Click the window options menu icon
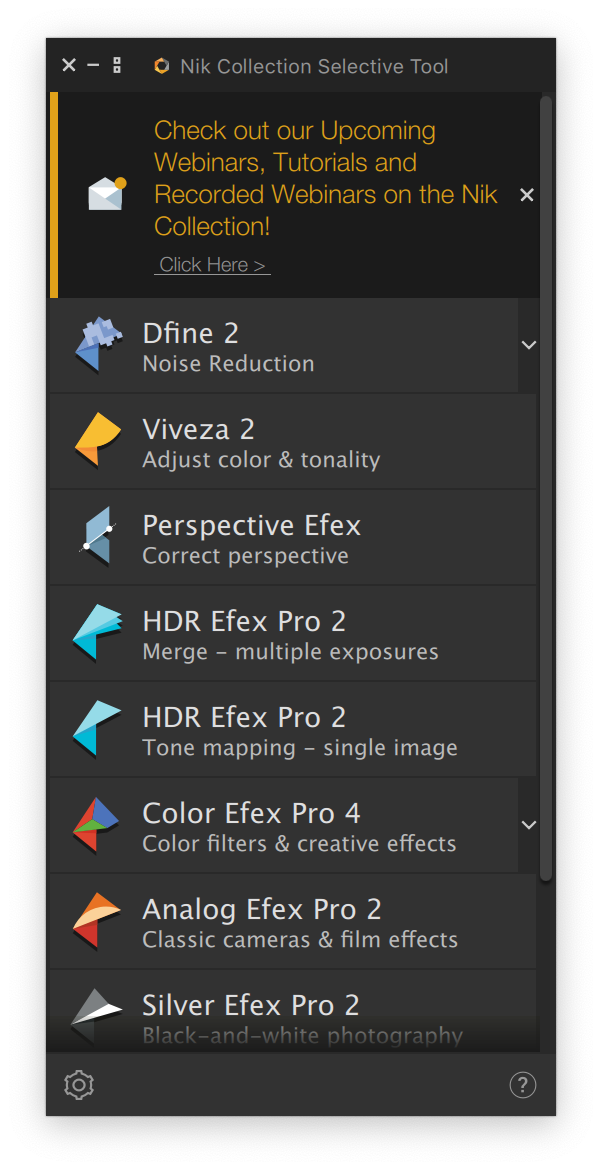This screenshot has width=602, height=1170. point(117,65)
